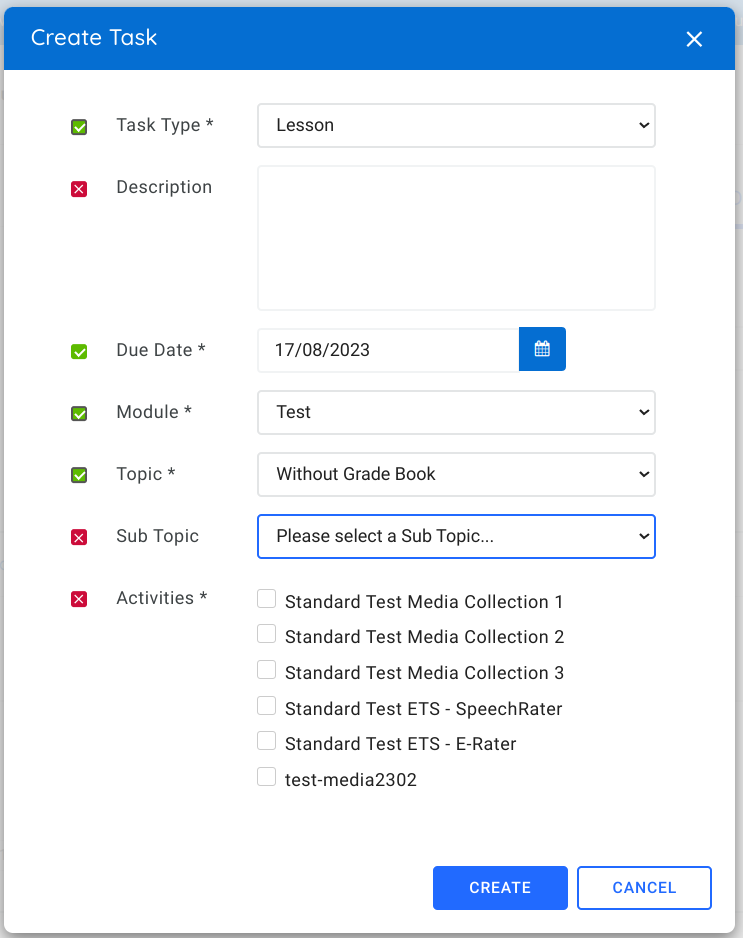
Task: Open the Topic dropdown
Action: click(456, 474)
